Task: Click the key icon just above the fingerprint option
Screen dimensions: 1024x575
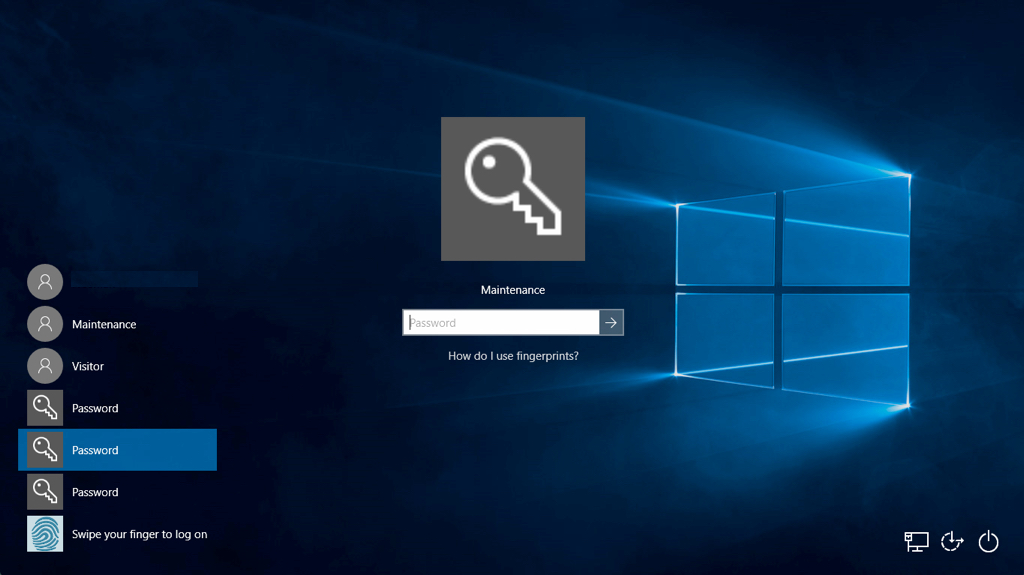Action: 45,492
